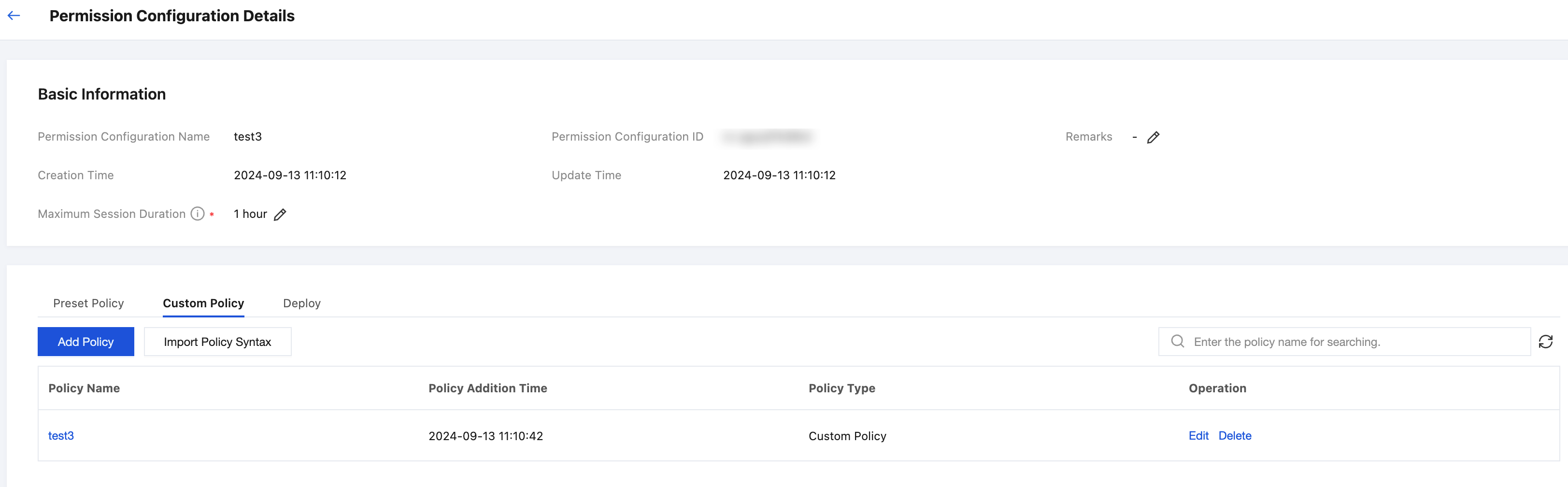This screenshot has height=487, width=1568.
Task: Click the Policy Name column header
Action: coord(84,388)
